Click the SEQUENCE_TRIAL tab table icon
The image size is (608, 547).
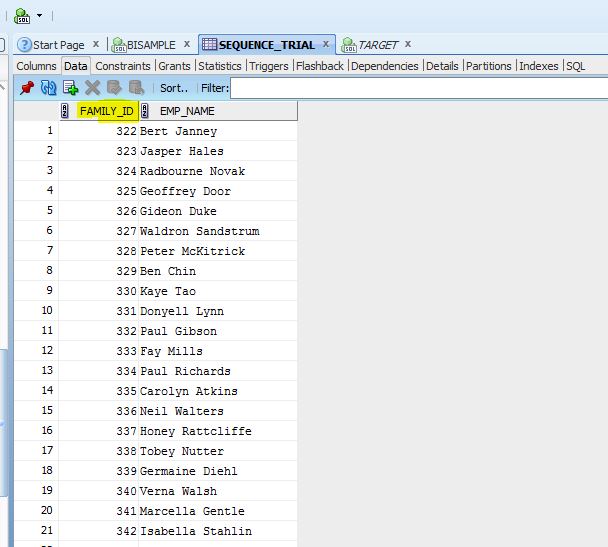209,44
